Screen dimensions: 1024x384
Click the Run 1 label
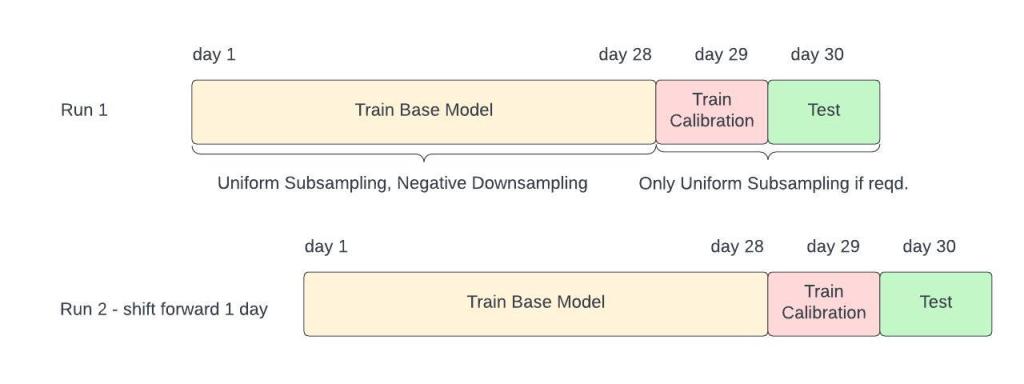[84, 110]
